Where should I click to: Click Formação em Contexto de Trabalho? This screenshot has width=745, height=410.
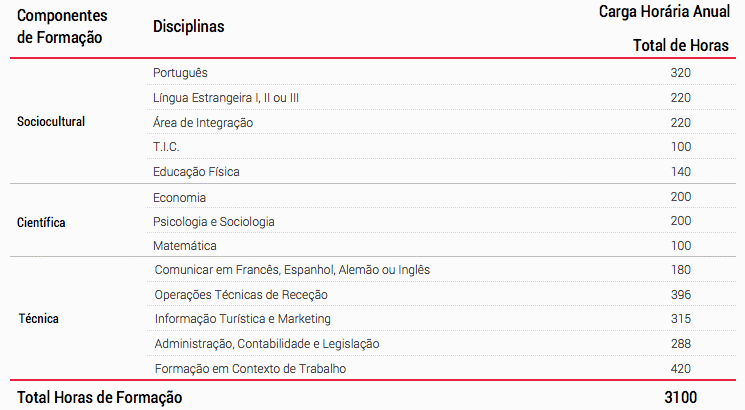(250, 369)
